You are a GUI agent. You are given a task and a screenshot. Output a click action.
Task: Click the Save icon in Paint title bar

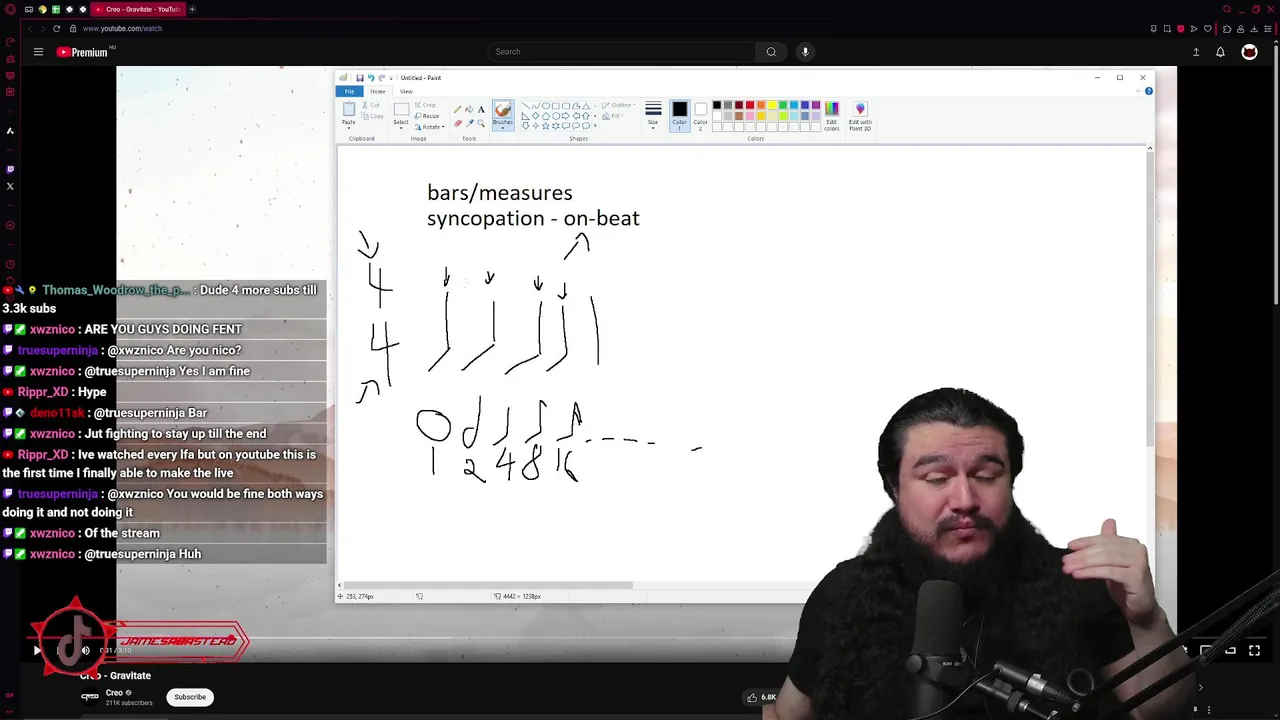pyautogui.click(x=360, y=77)
